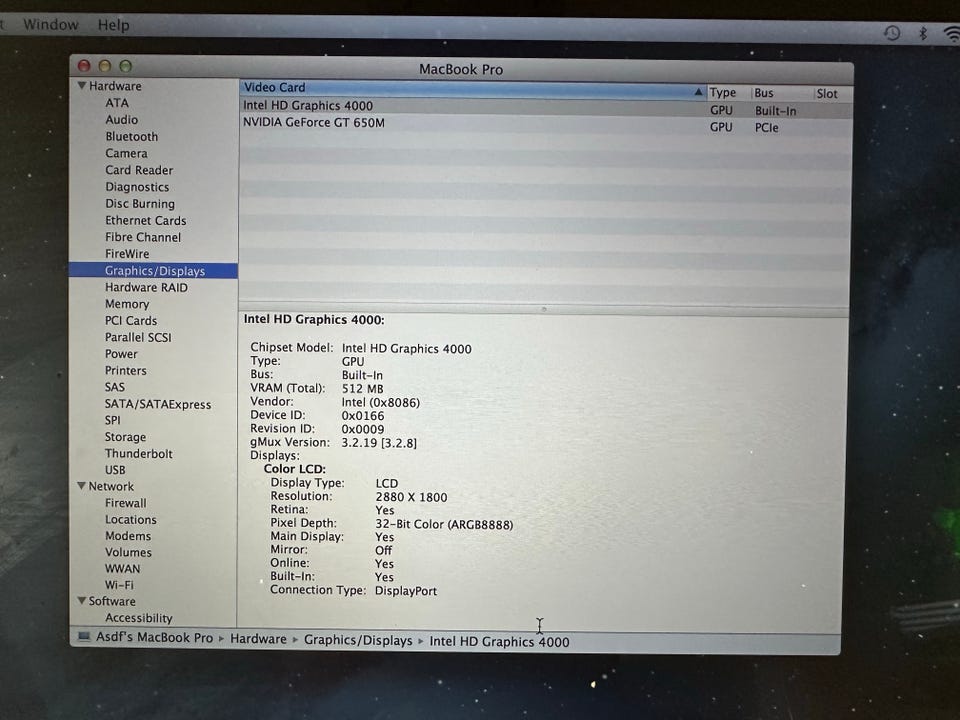
Task: Click the split pane divider handle
Action: click(544, 309)
